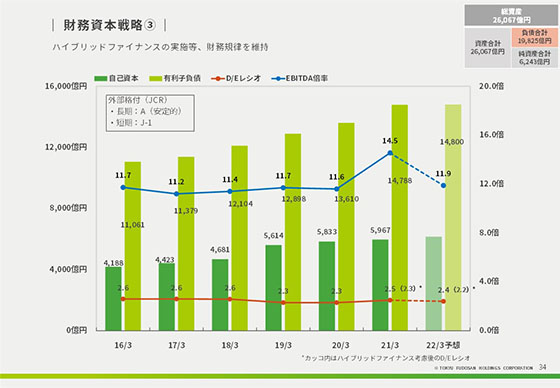The image size is (560, 388).
Task: Click the footnote about ハイブリッドファイナンス考慮後のD/Eレシオ
Action: tap(385, 358)
